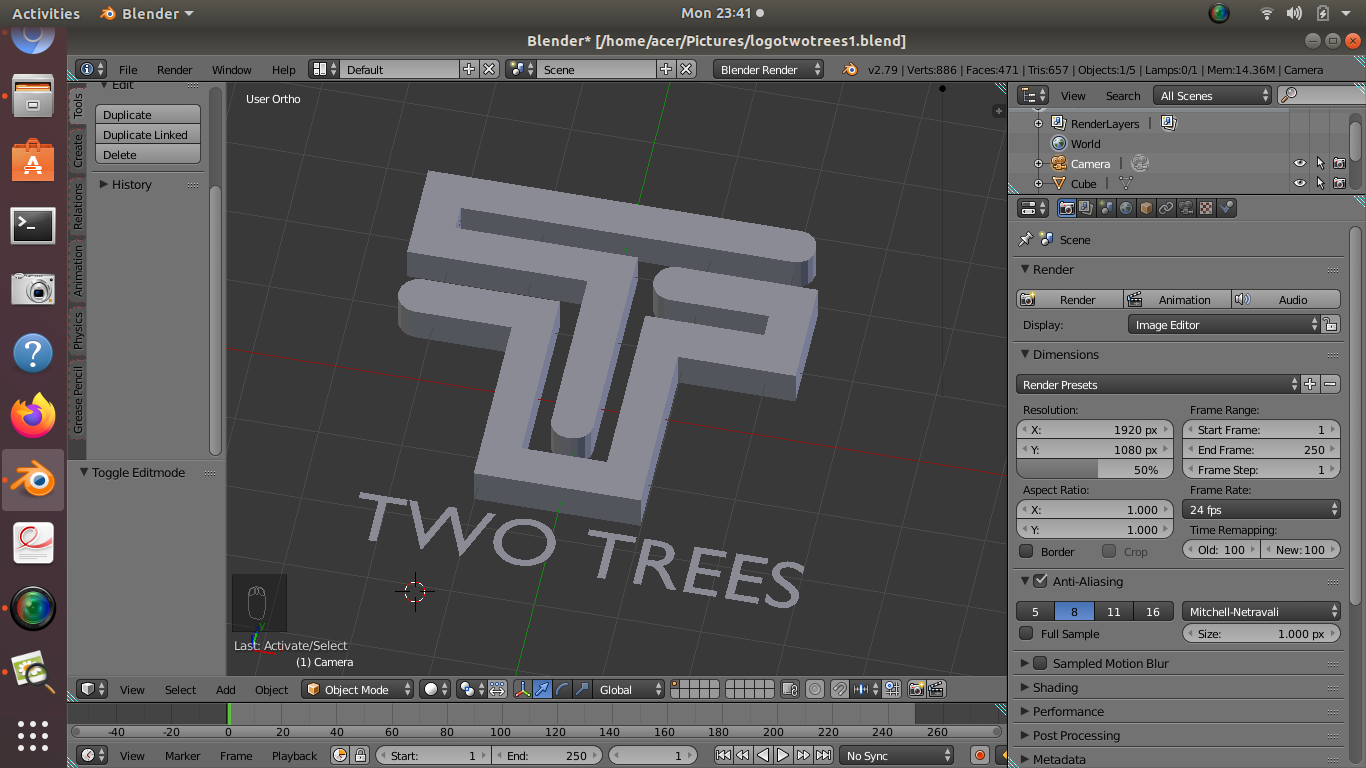Adjust the 50% resolution scale slider
Viewport: 1366px width, 768px height.
[1094, 469]
